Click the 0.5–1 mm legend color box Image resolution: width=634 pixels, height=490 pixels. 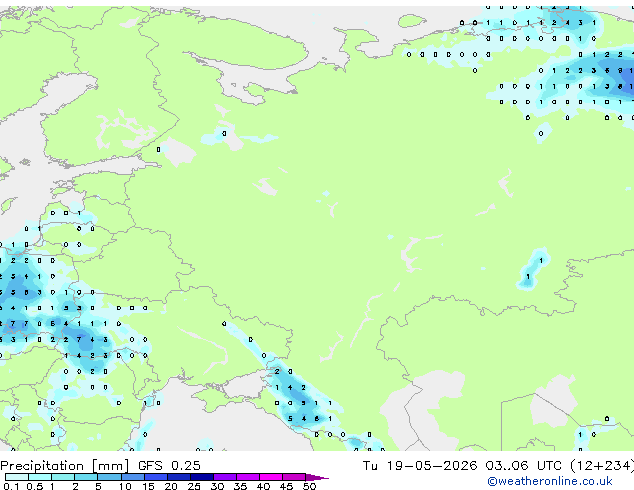click(40, 477)
